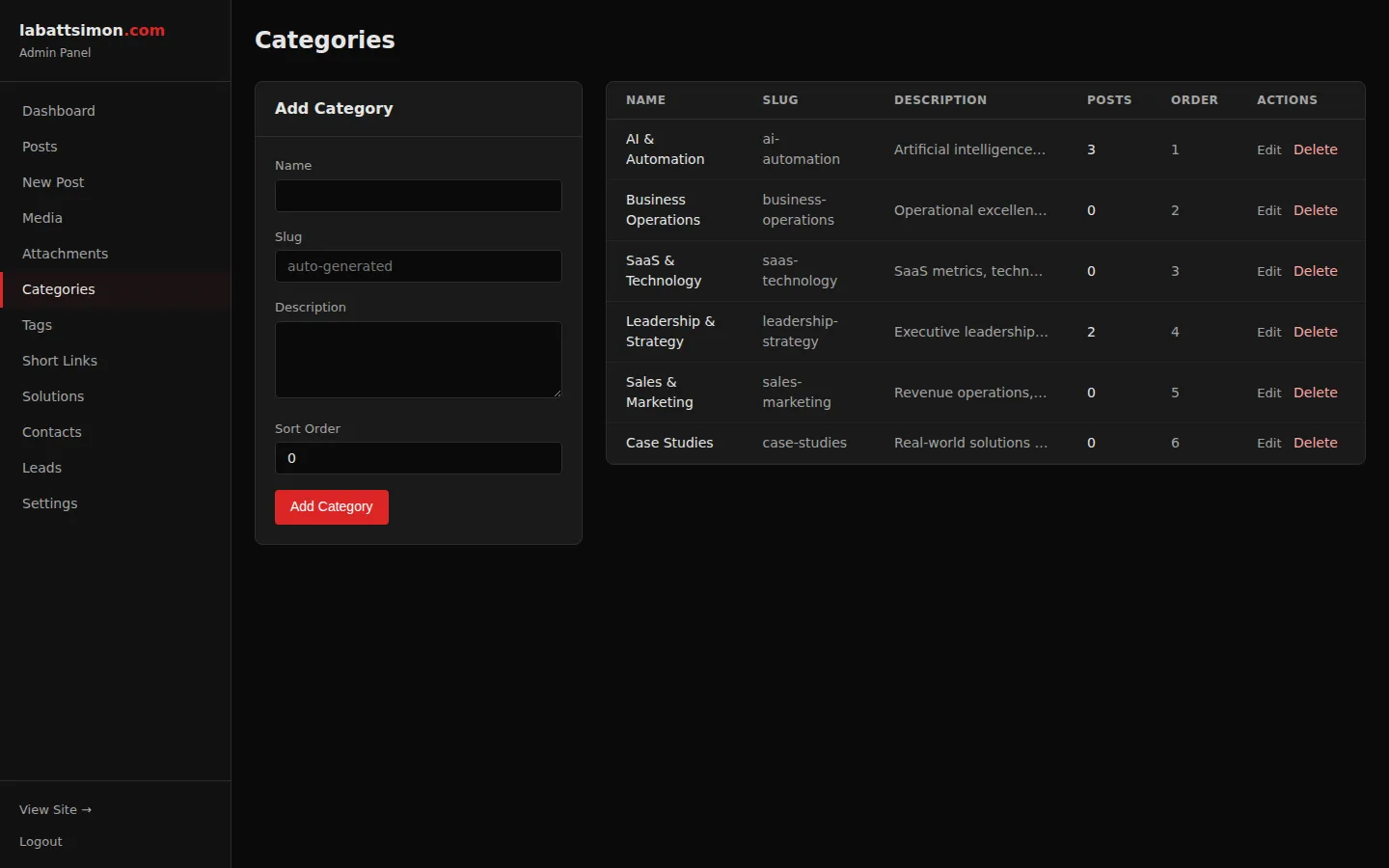View the Leads page
This screenshot has height=868, width=1389.
[x=41, y=468]
